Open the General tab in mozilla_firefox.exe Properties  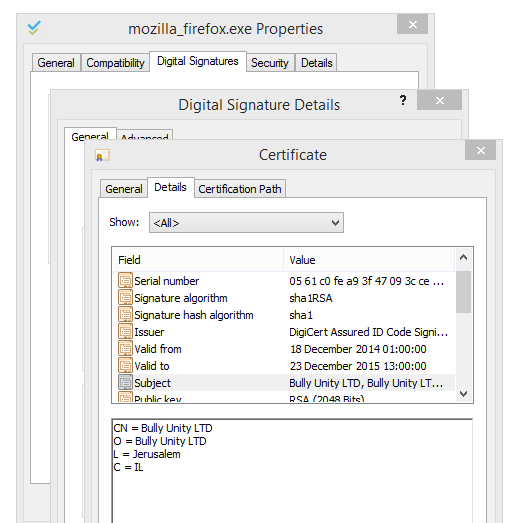pyautogui.click(x=56, y=63)
